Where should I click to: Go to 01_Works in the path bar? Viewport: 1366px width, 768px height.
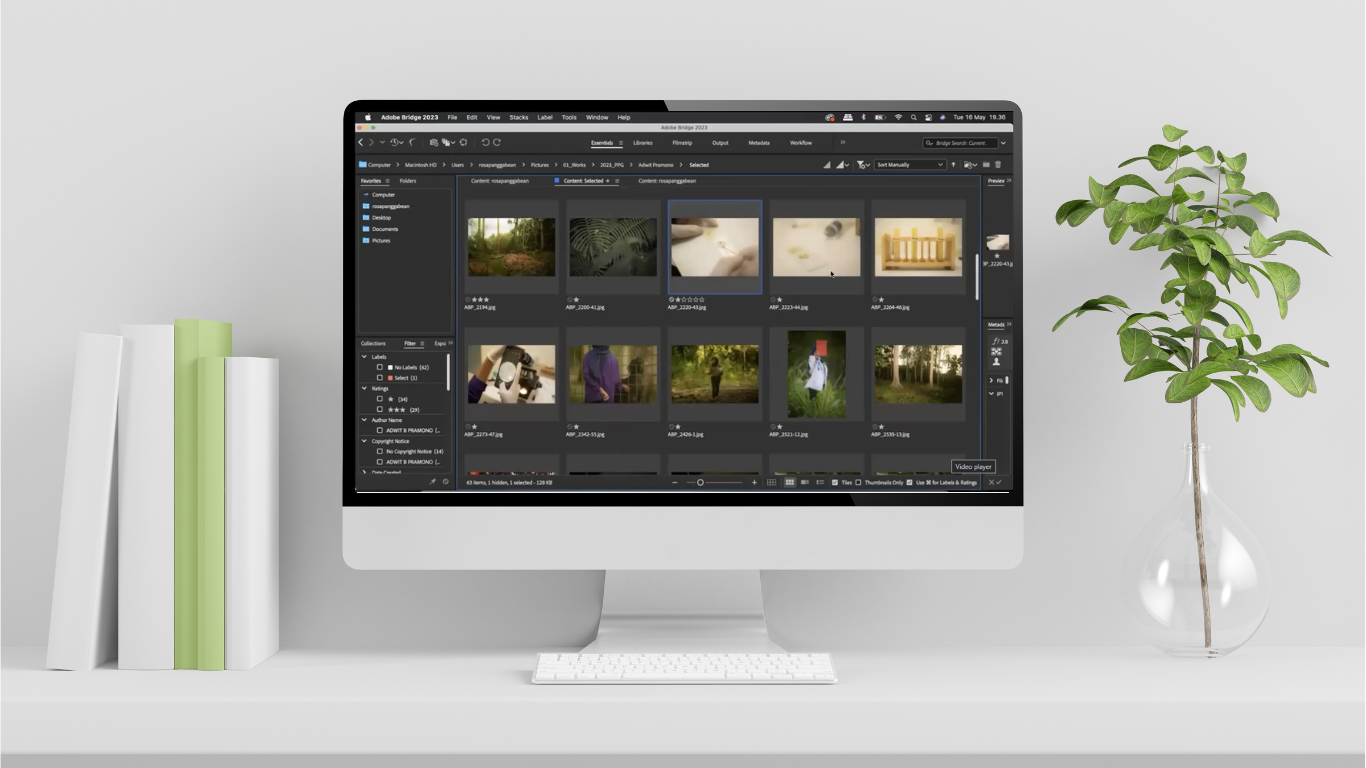(x=574, y=165)
